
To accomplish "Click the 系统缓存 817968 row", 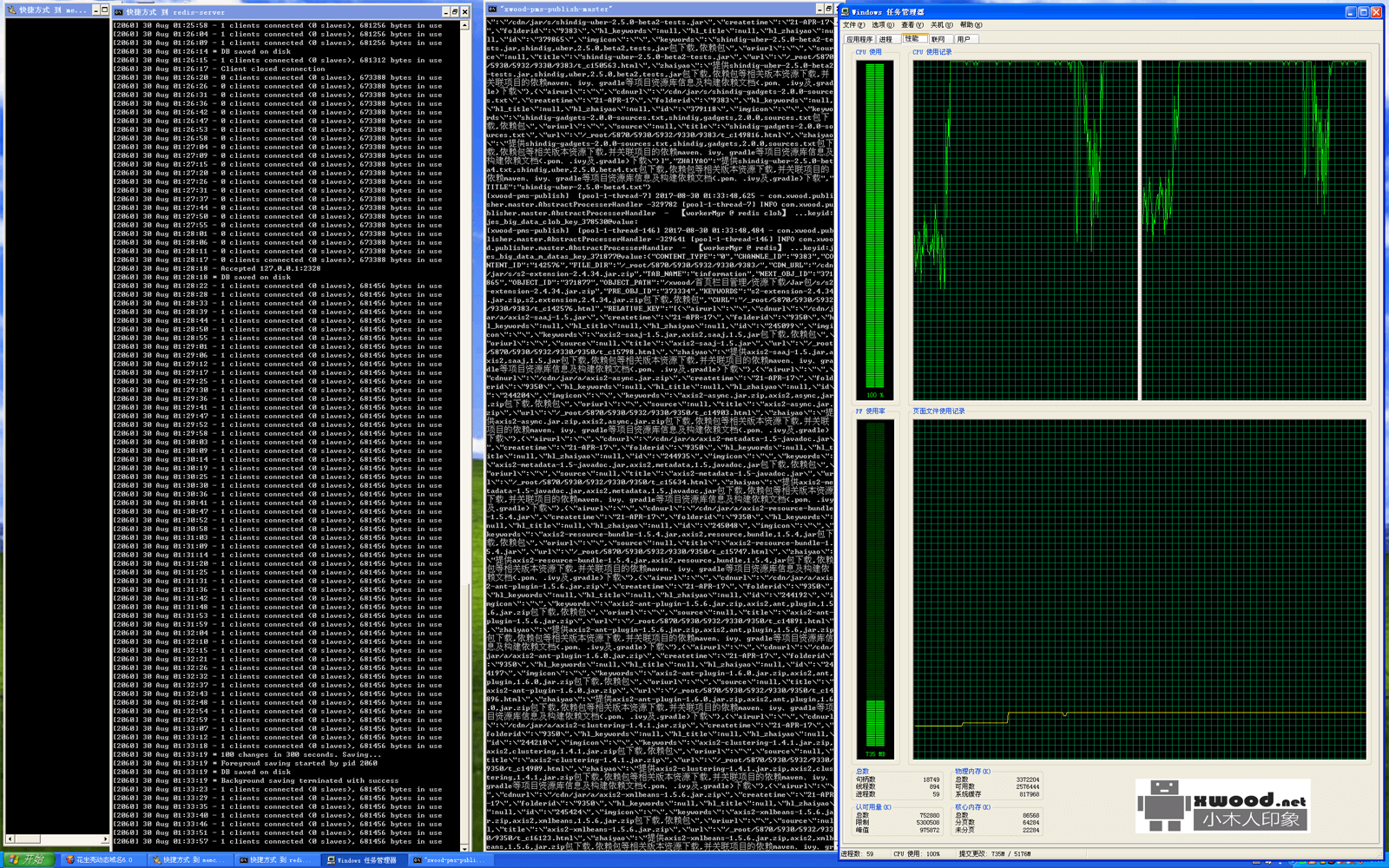I will (997, 794).
